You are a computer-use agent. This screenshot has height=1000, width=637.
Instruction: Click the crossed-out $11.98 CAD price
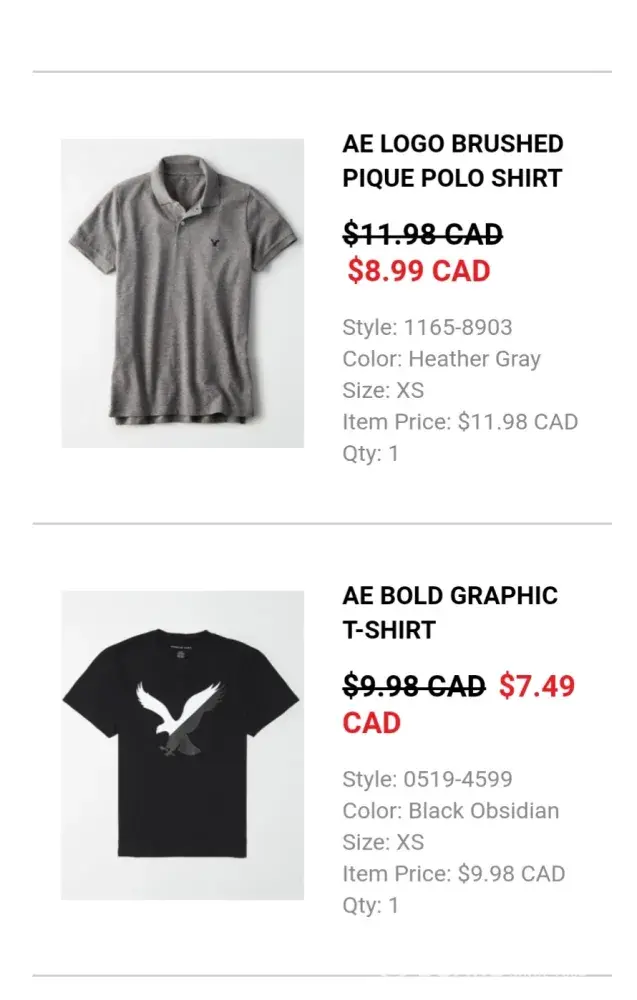(x=422, y=234)
